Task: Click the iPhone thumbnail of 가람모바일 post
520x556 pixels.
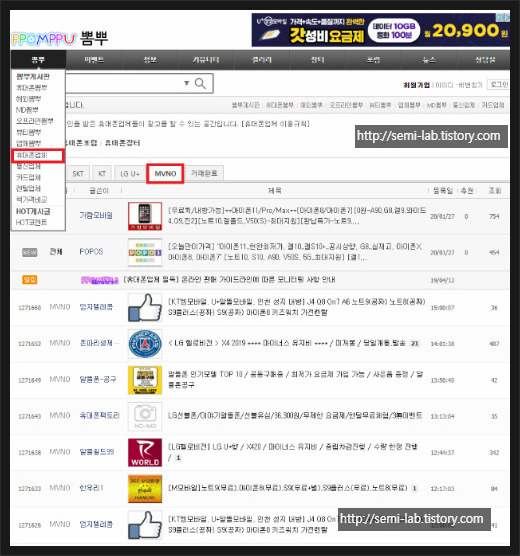Action: pos(145,216)
